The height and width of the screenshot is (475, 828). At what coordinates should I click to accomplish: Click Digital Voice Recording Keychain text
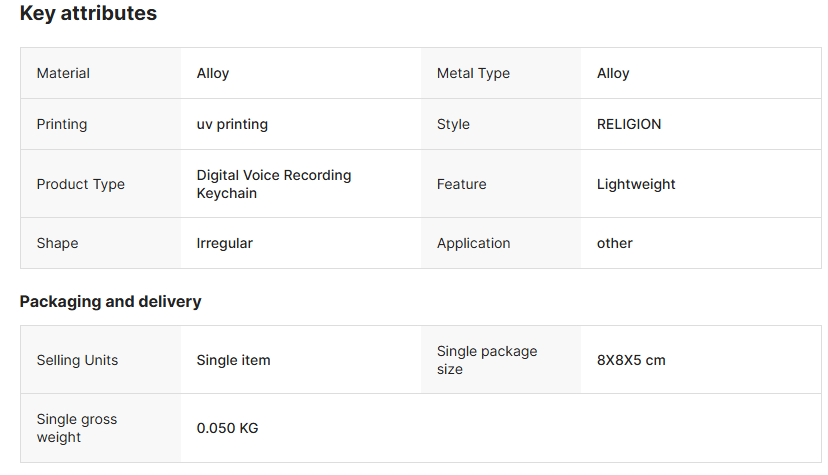coord(274,184)
